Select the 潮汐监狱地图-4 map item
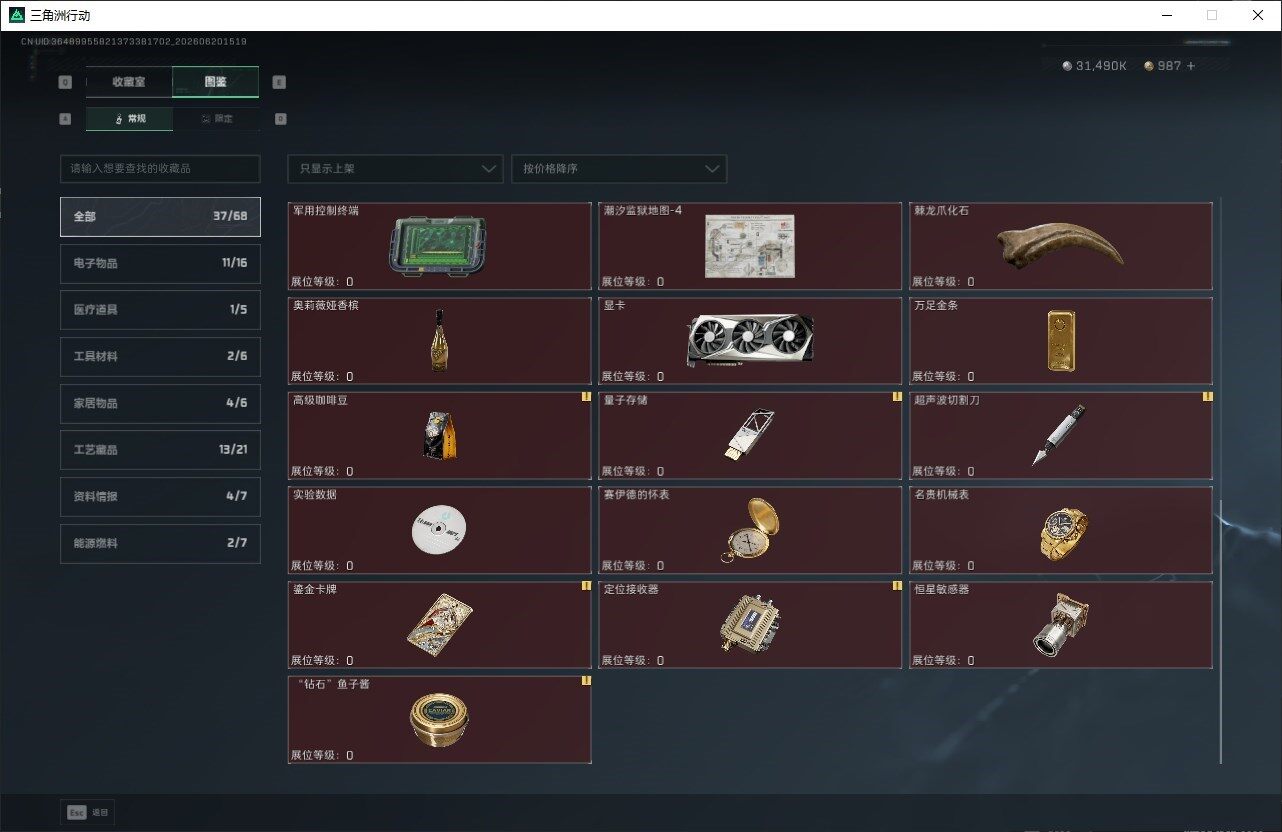Screen dimensions: 1282x832 750,246
